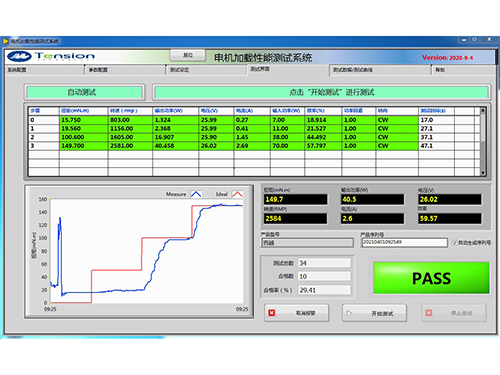Click the 测试总数 field showing 34
The height and width of the screenshot is (375, 500).
[324, 263]
